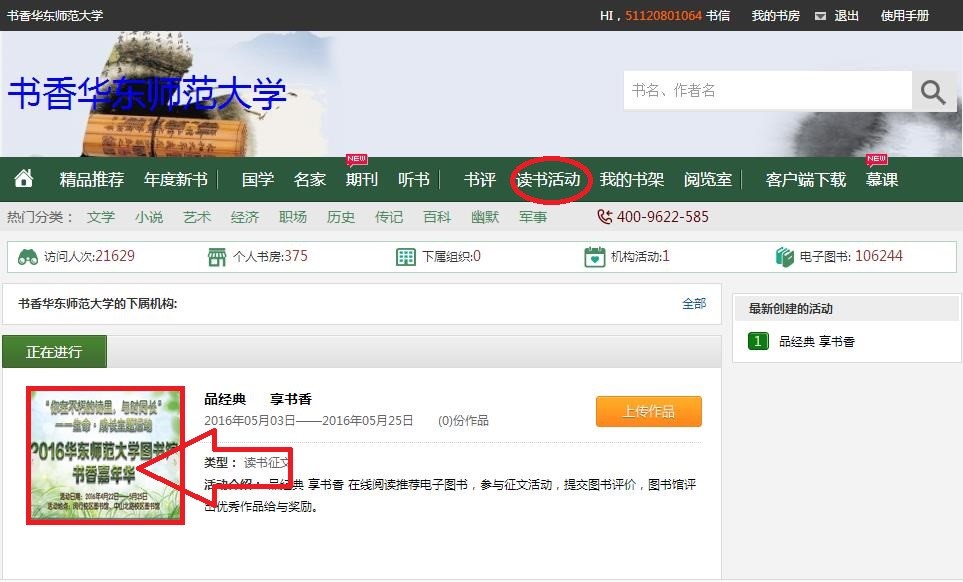
Task: Click the binoculars visit count icon
Action: tap(28, 257)
